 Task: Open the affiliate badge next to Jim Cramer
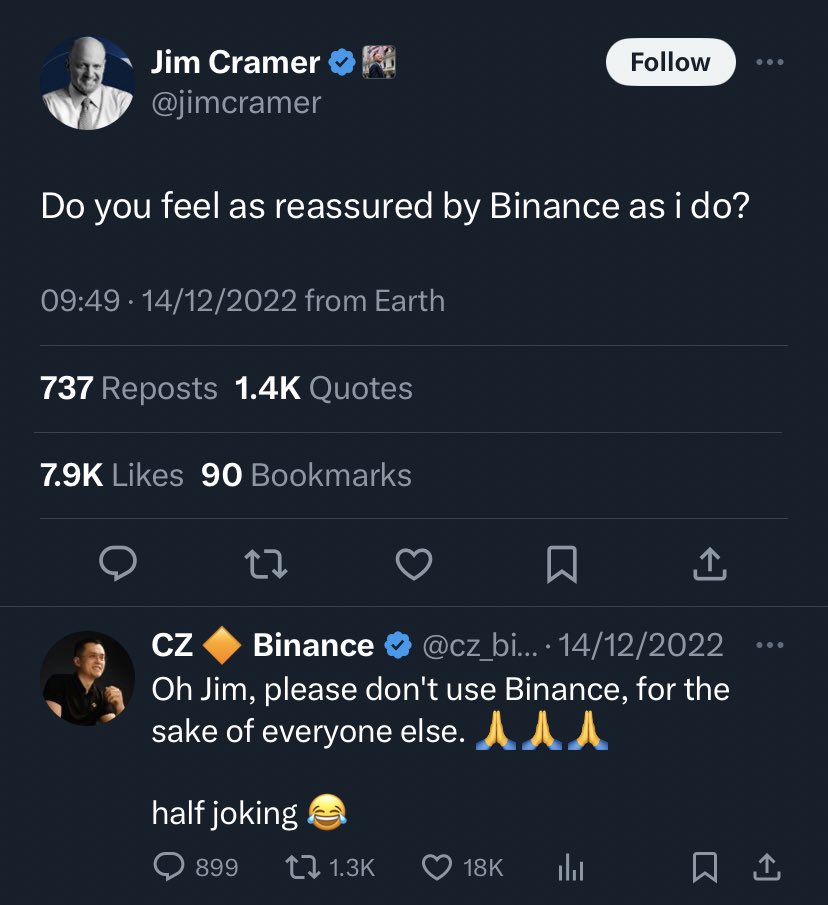click(379, 62)
